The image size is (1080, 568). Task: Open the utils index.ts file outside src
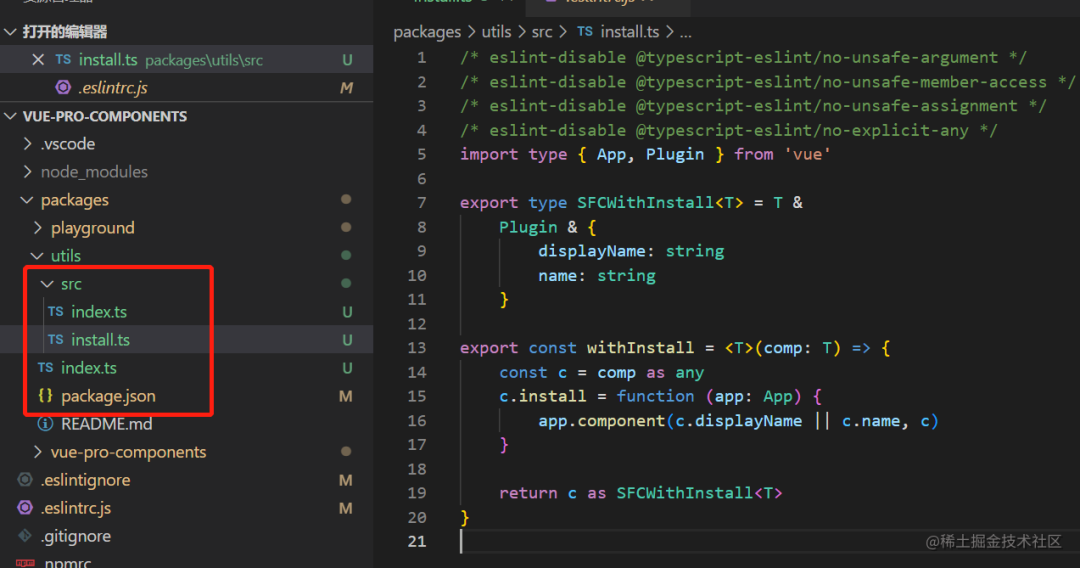[88, 368]
